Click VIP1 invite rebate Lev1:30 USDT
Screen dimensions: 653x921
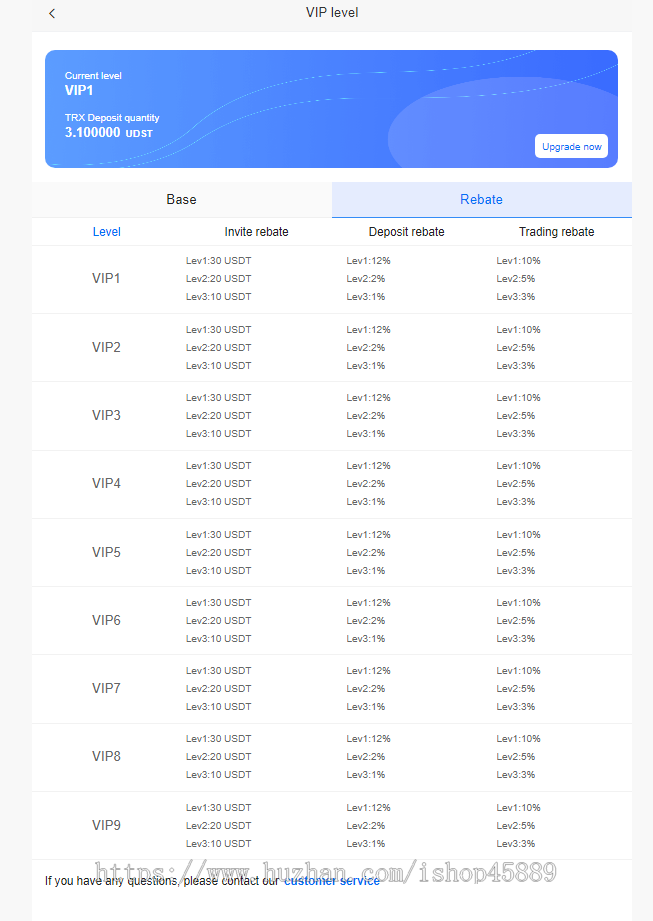(218, 261)
